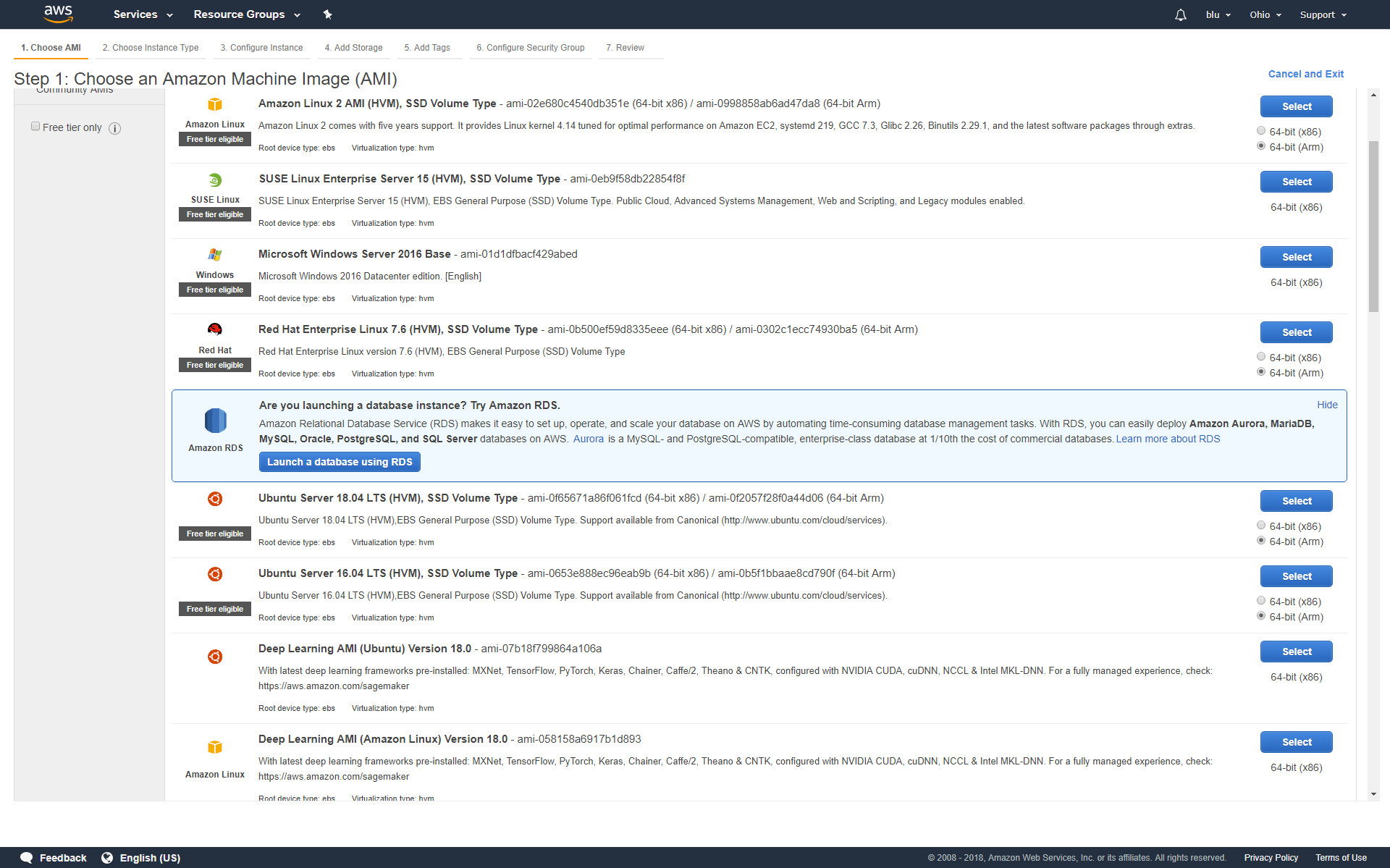Click the Deep Learning AMI Ubuntu icon
Screen dimensions: 1390x868
[215, 657]
